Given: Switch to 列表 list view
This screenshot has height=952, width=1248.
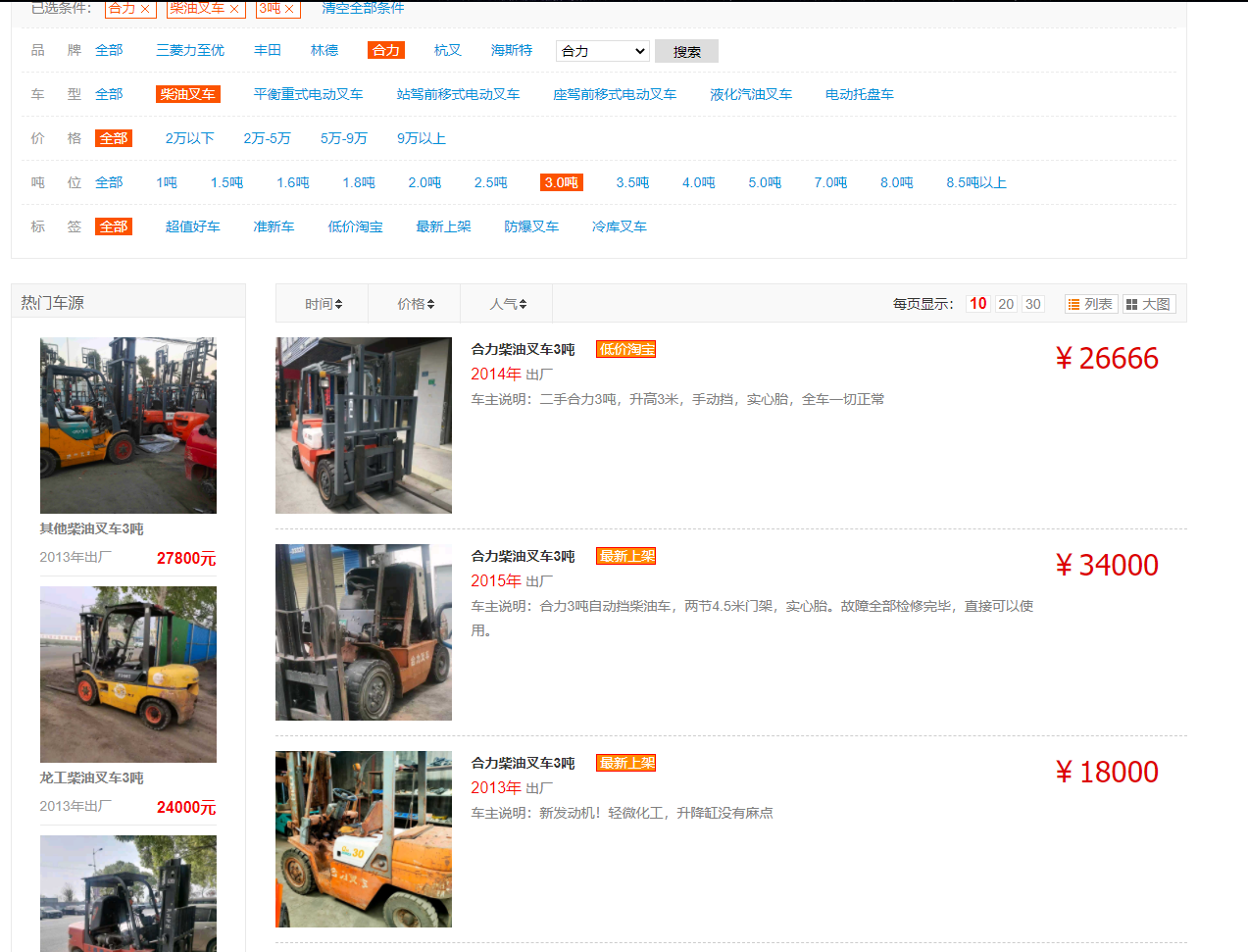Looking at the screenshot, I should [1089, 303].
